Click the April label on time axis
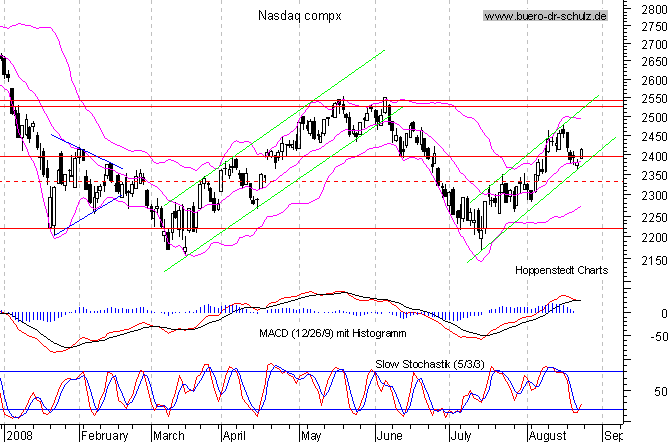This screenshot has width=671, height=442. (x=234, y=435)
